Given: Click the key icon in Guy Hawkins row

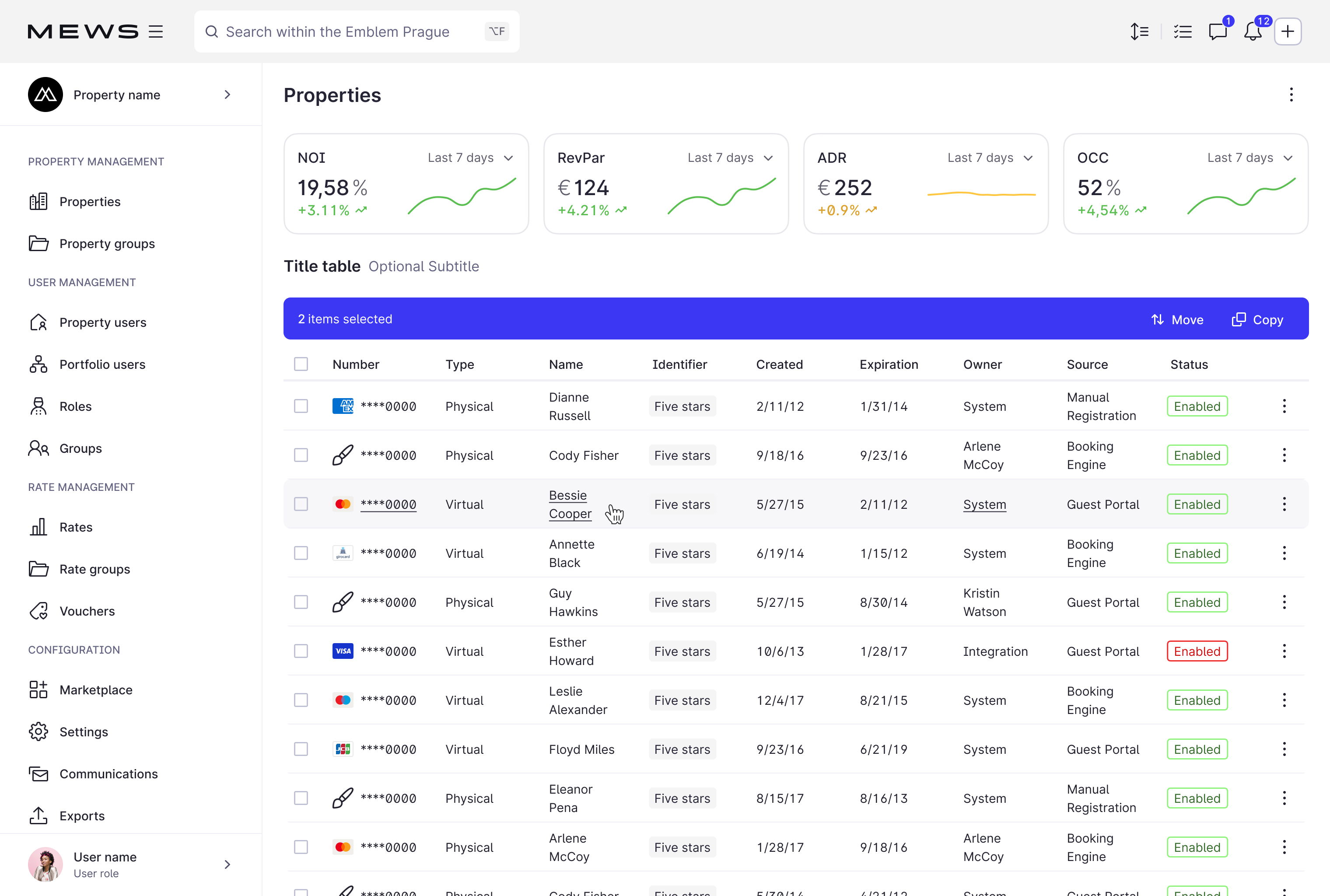Looking at the screenshot, I should point(343,602).
